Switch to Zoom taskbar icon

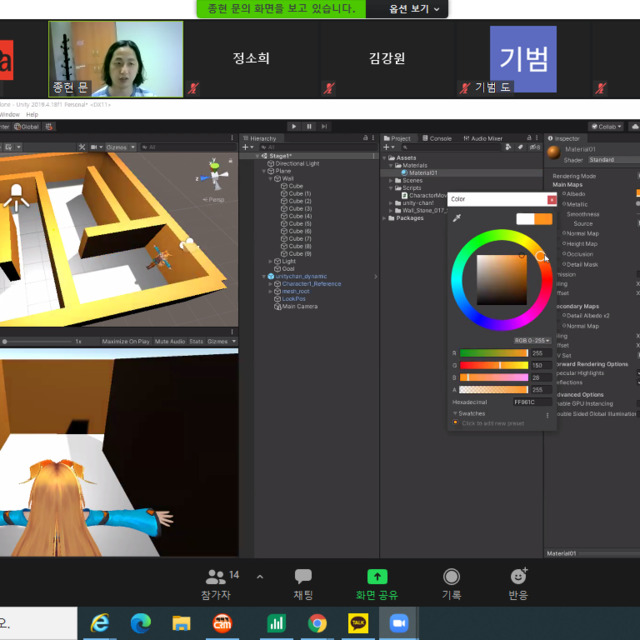tap(399, 623)
